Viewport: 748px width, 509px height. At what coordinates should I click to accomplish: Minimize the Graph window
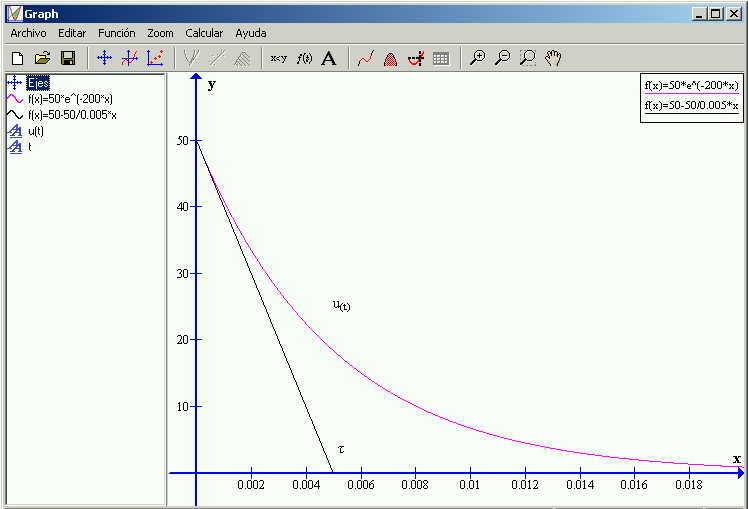[x=699, y=14]
